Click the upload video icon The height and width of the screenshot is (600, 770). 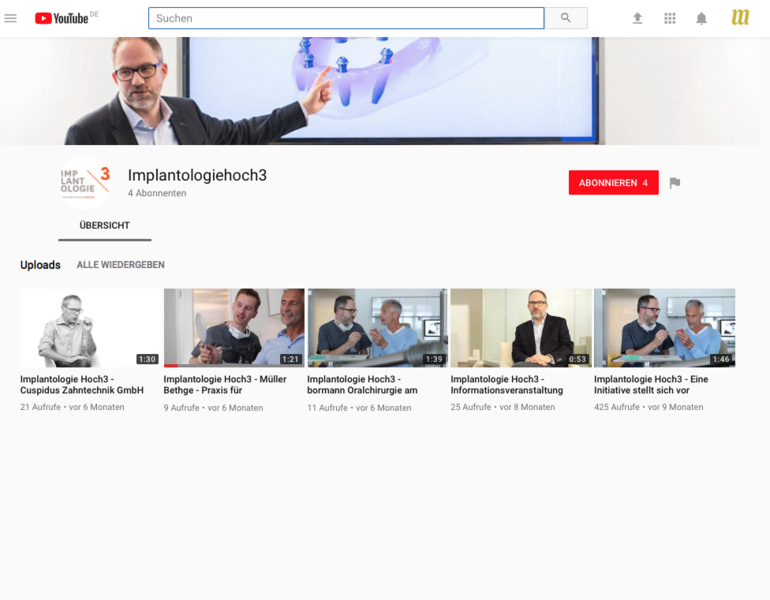[x=637, y=18]
